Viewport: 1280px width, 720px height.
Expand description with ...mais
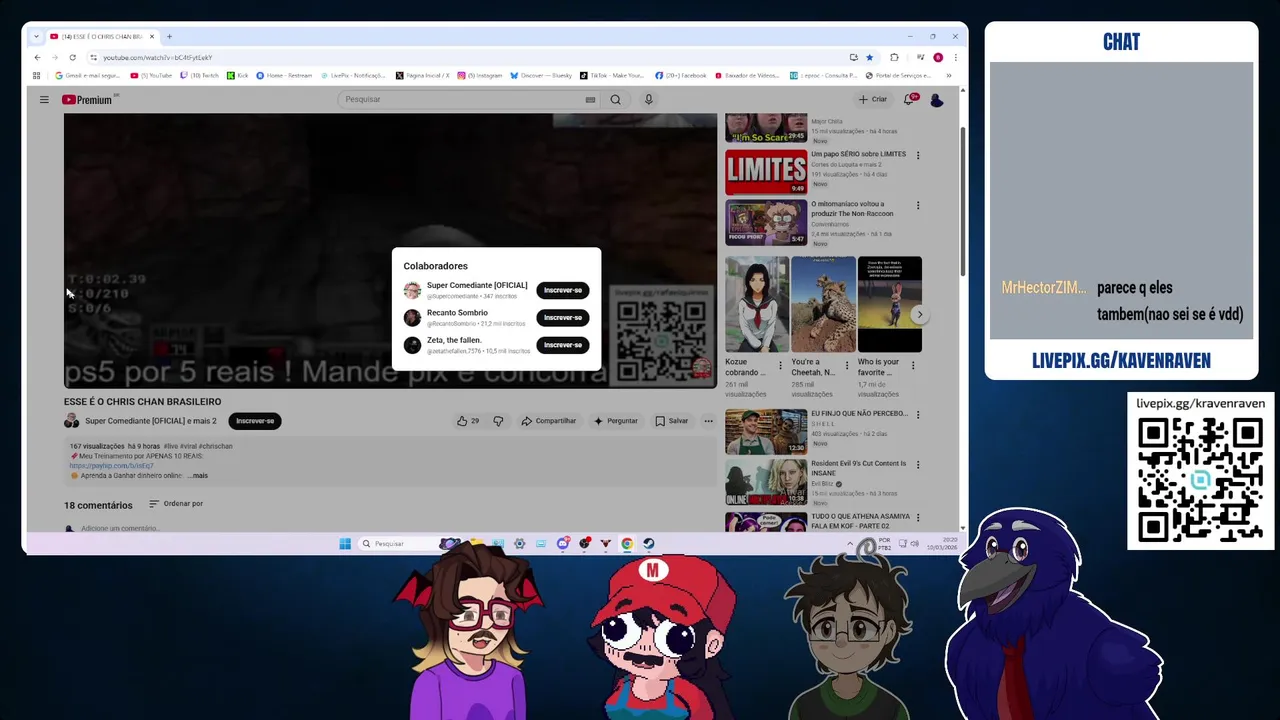(x=198, y=476)
